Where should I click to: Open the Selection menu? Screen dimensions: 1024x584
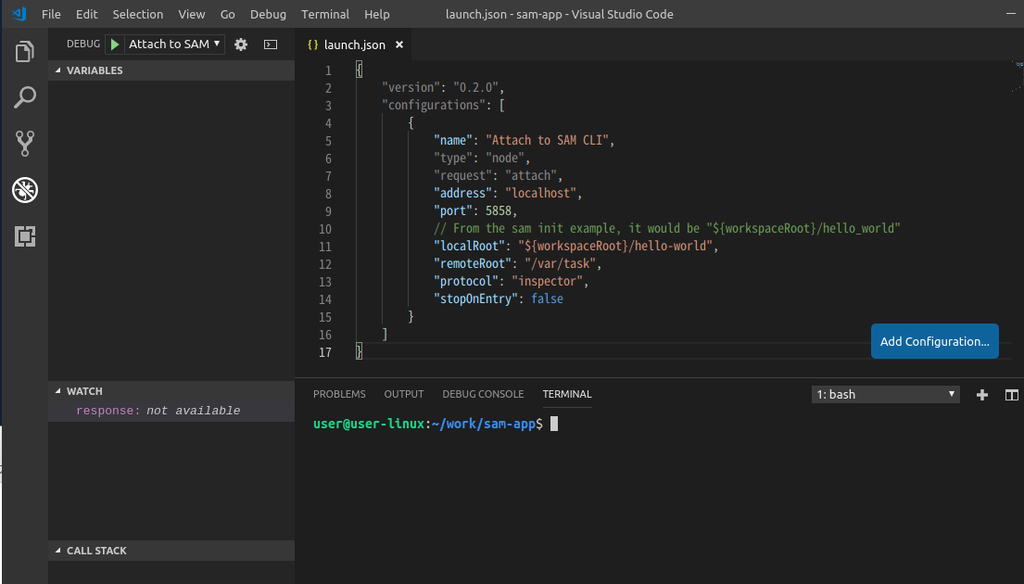coord(138,14)
